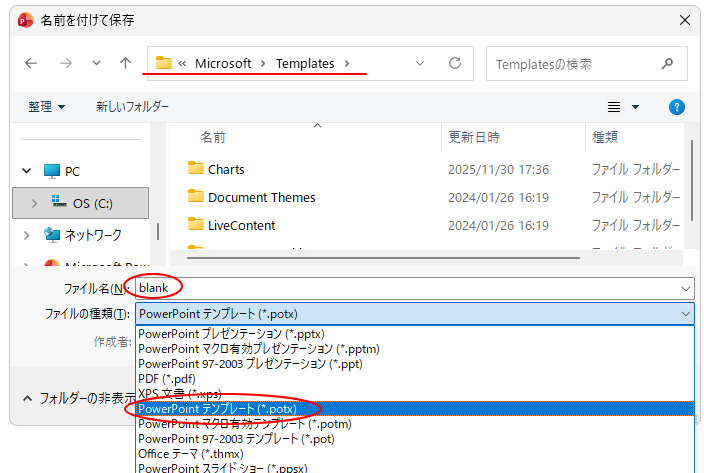704x473 pixels.
Task: Open the Charts folder
Action: (x=226, y=169)
